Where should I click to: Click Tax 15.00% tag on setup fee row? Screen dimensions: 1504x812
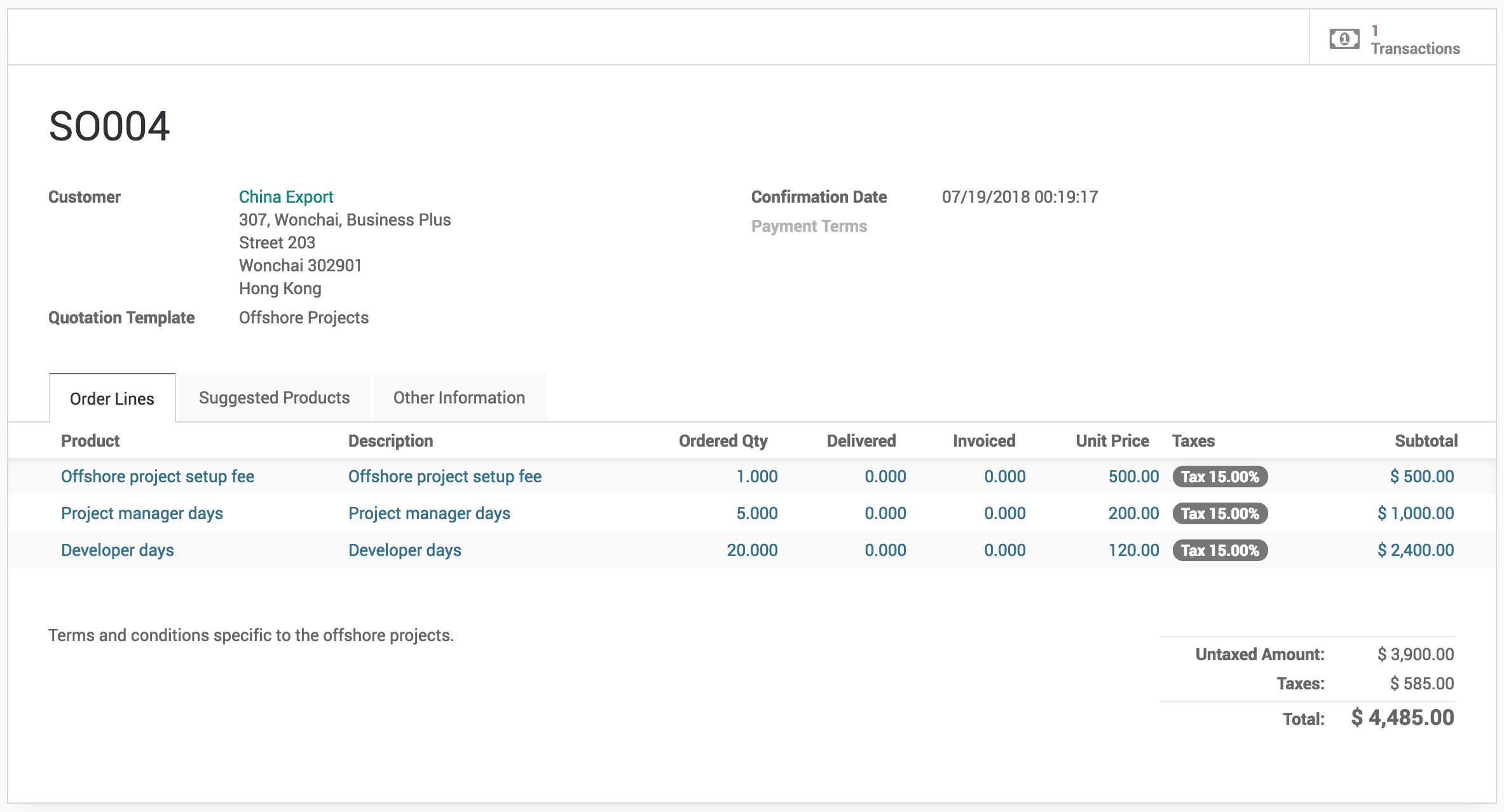coord(1219,477)
